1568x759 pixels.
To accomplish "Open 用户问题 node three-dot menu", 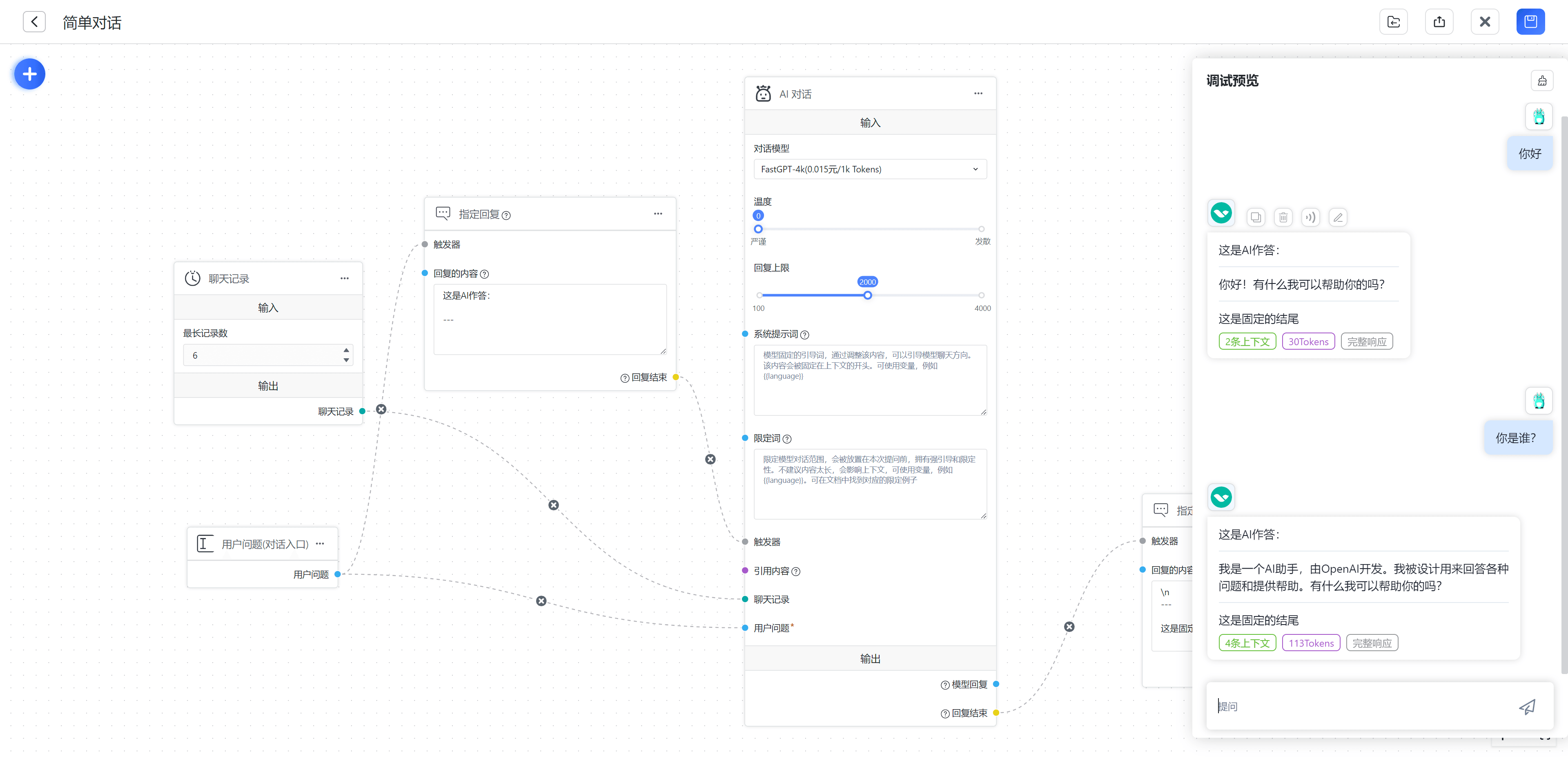I will (x=320, y=543).
